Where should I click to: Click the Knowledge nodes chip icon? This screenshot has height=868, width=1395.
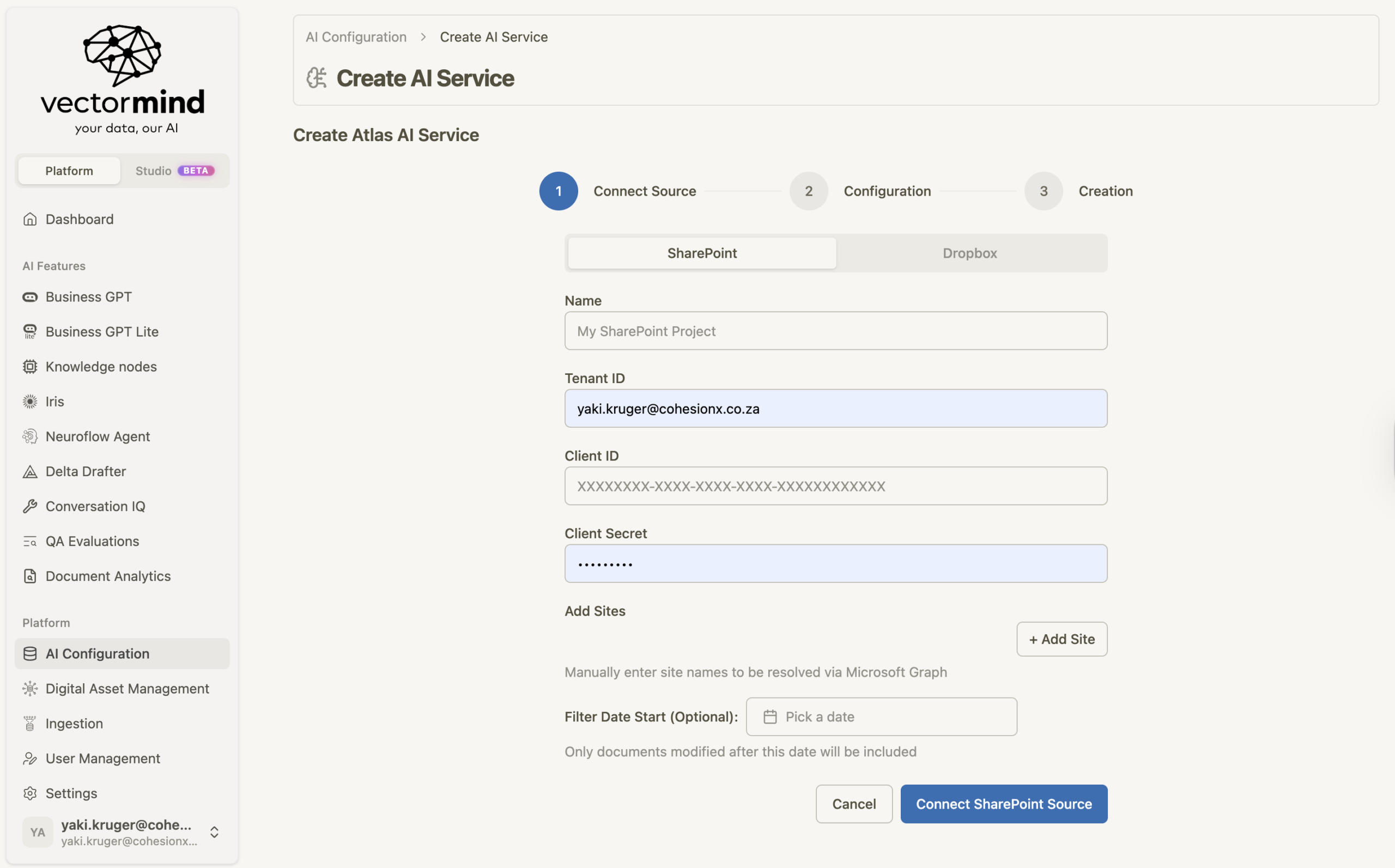[x=30, y=367]
